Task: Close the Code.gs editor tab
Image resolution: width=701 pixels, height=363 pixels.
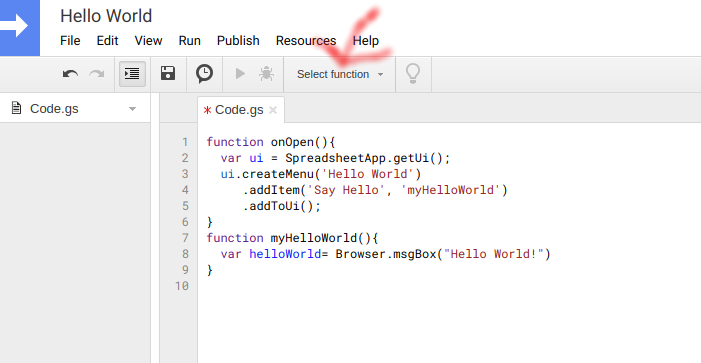Action: pos(273,110)
